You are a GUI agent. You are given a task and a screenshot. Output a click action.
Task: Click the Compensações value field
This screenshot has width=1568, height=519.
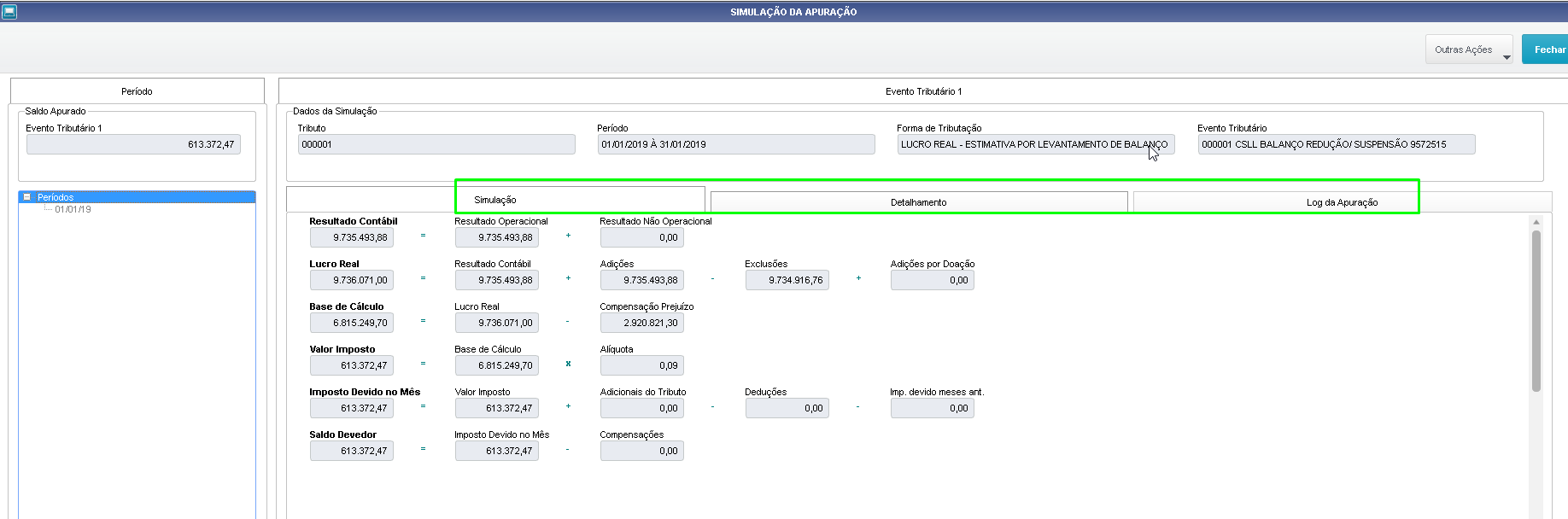click(x=642, y=451)
